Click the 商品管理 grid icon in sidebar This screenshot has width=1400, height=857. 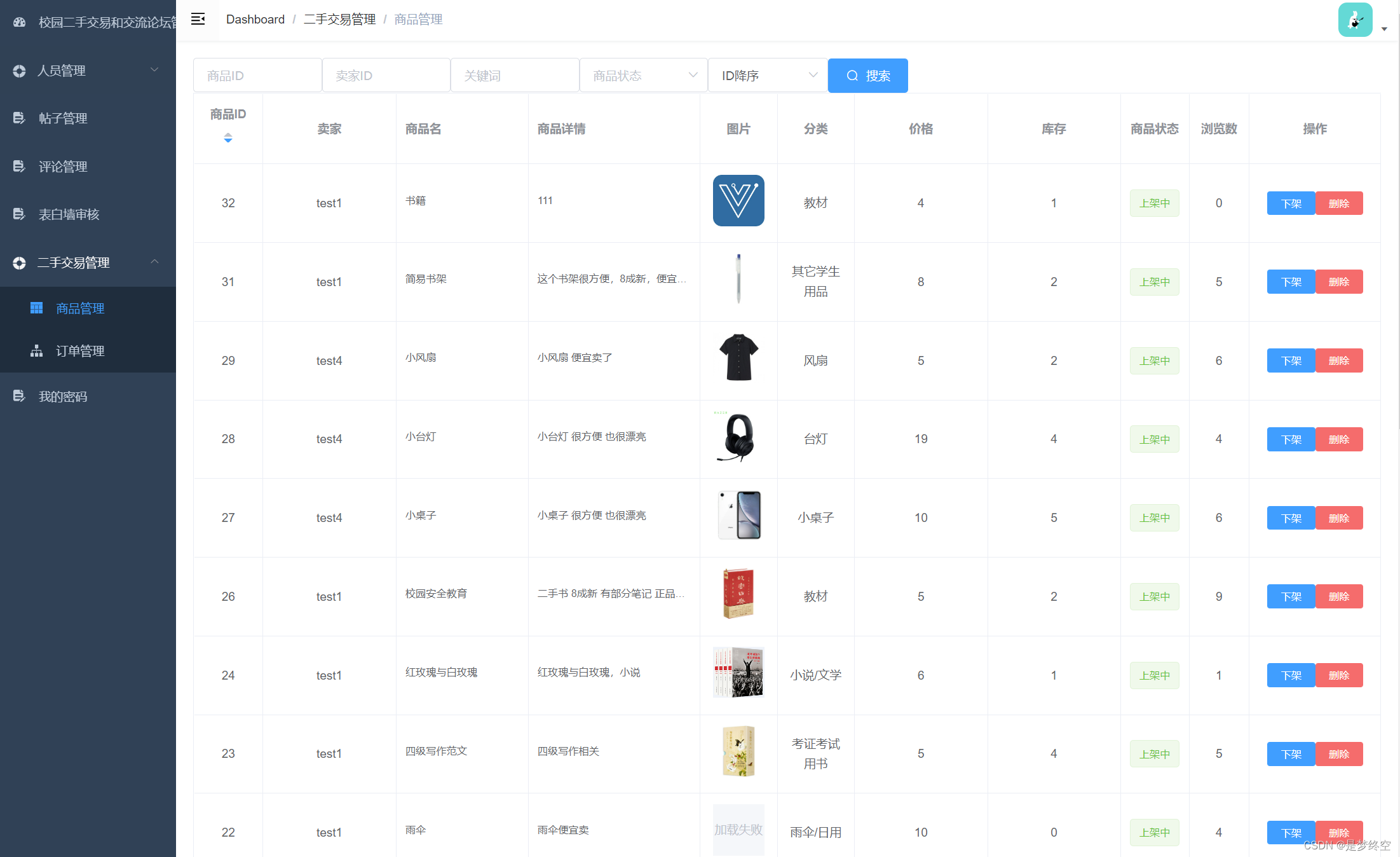click(x=36, y=308)
